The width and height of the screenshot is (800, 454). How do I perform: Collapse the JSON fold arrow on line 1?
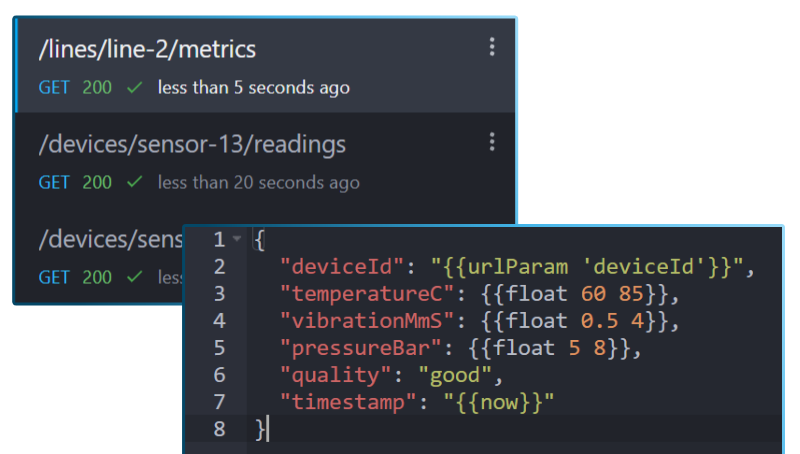(237, 239)
